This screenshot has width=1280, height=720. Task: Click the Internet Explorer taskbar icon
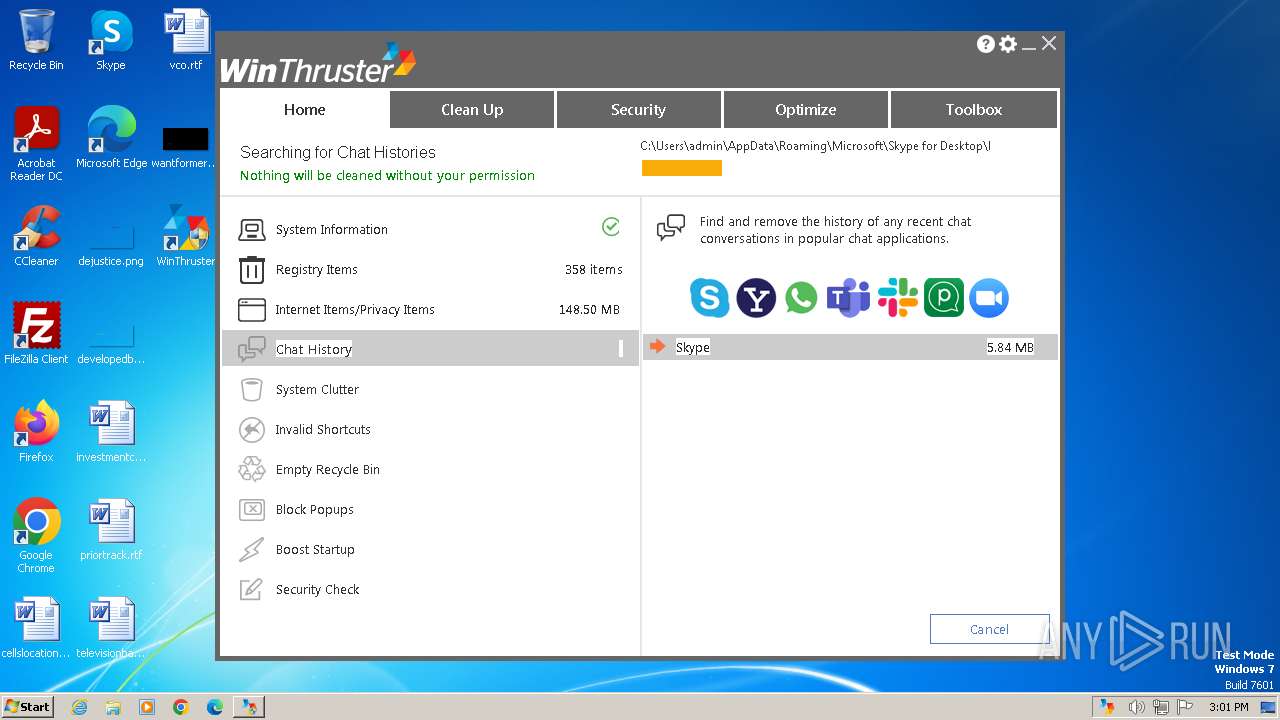click(79, 707)
